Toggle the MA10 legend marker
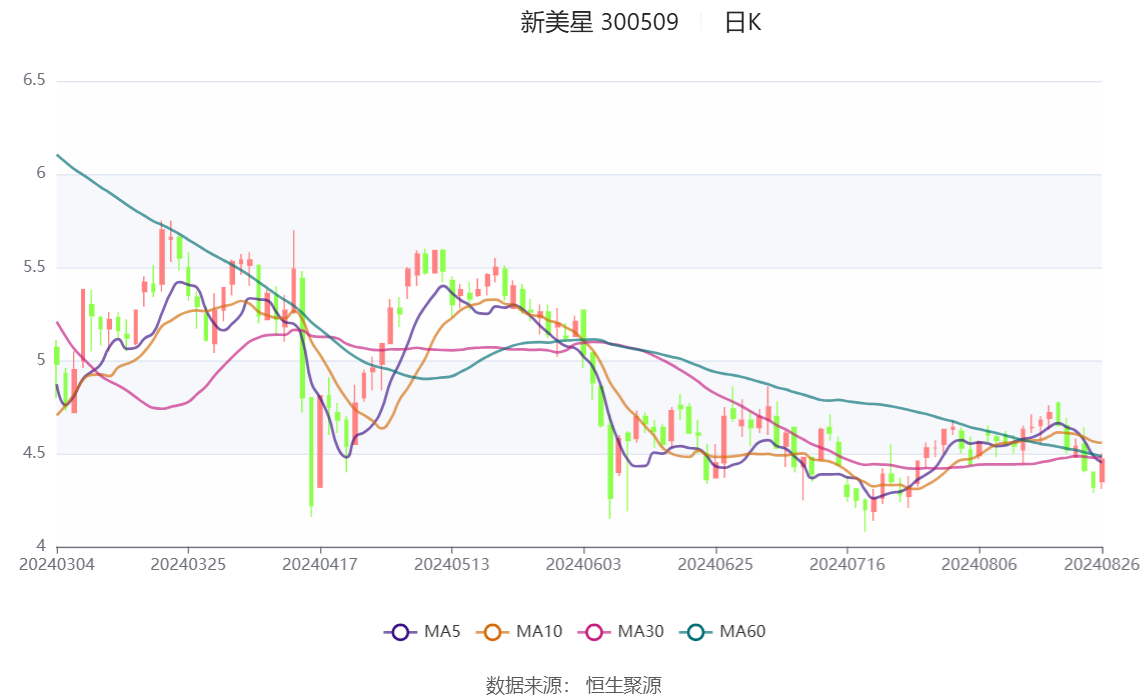1147x699 pixels. 492,632
